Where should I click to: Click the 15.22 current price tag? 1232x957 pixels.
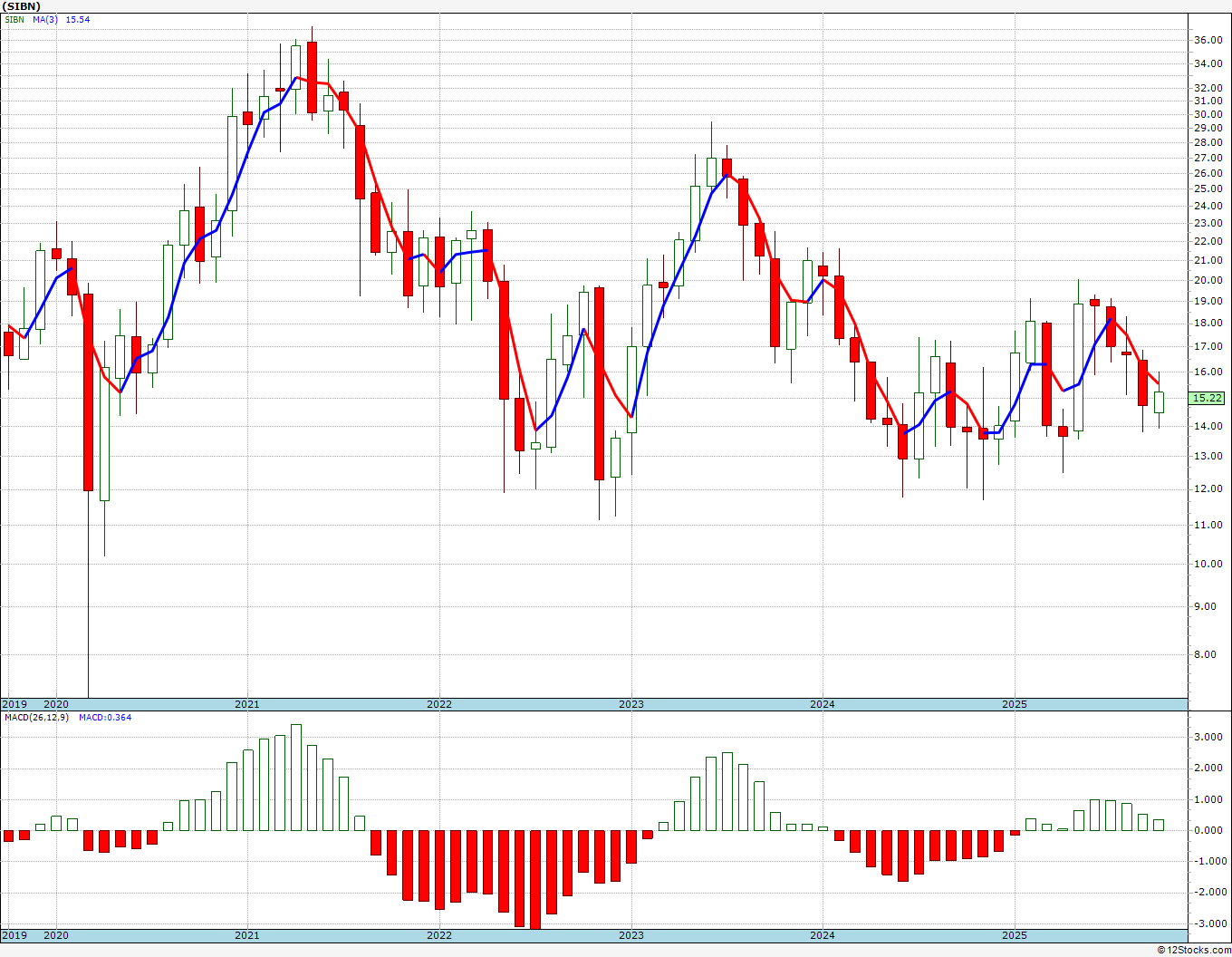tap(1208, 398)
